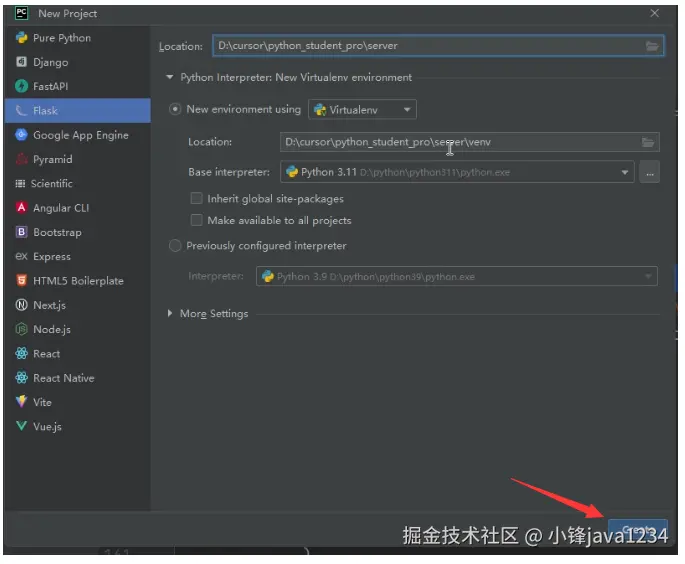Select New environment using radio button

point(175,109)
